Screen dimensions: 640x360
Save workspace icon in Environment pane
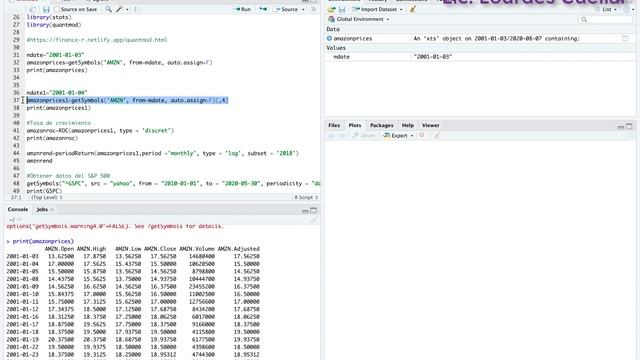[342, 9]
